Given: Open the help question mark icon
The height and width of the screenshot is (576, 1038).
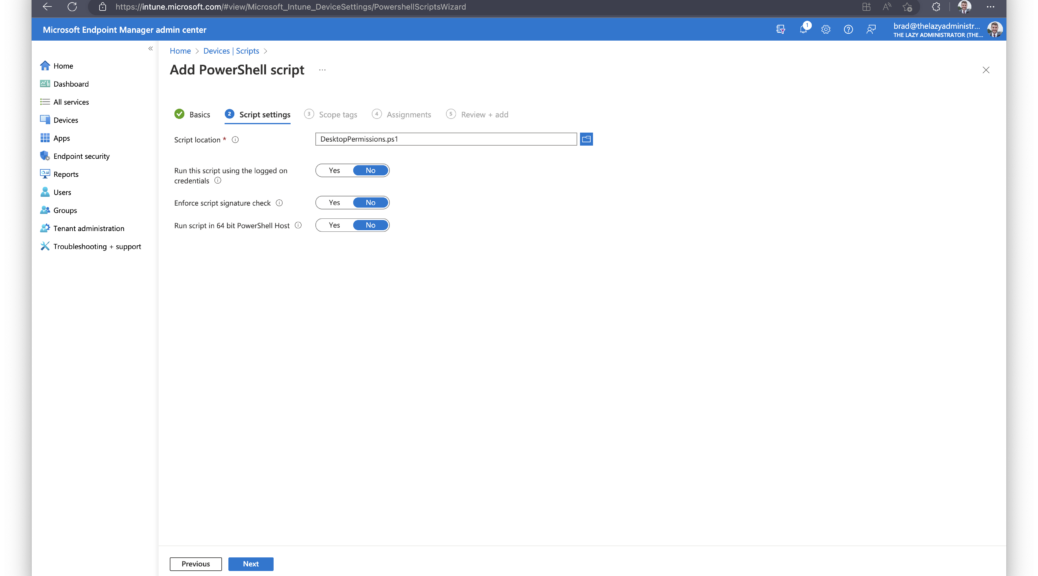Looking at the screenshot, I should [848, 29].
